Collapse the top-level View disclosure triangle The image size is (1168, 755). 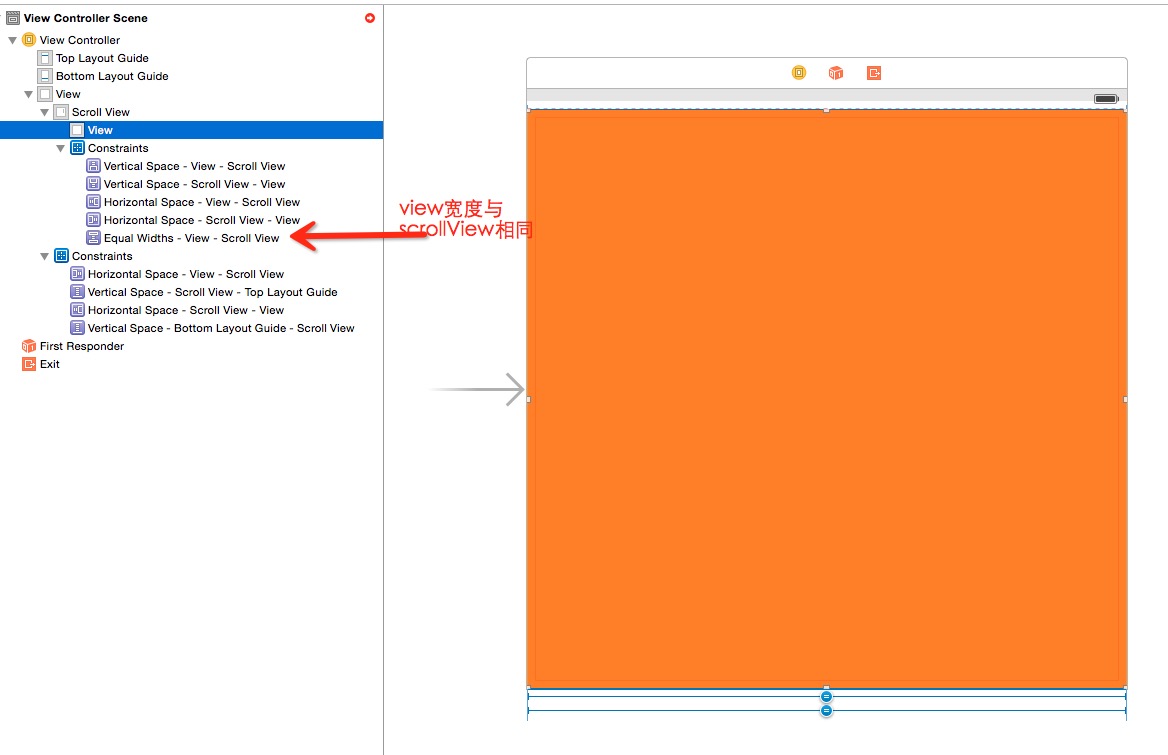click(x=29, y=94)
